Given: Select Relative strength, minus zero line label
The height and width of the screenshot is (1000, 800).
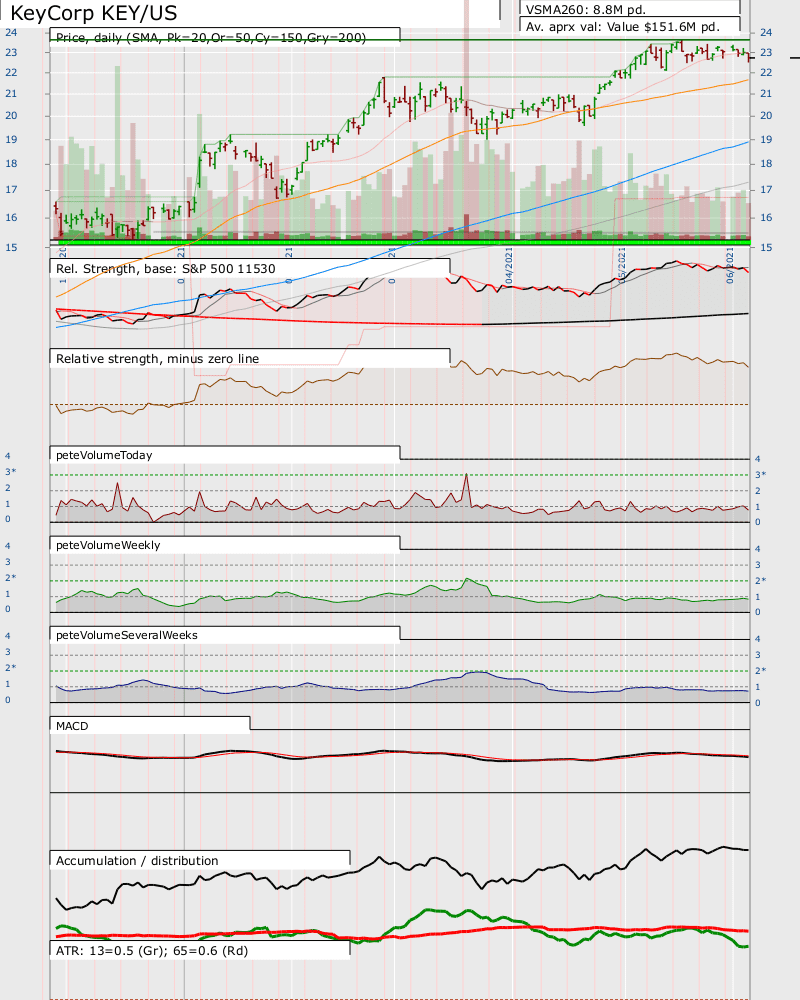Looking at the screenshot, I should pyautogui.click(x=158, y=358).
